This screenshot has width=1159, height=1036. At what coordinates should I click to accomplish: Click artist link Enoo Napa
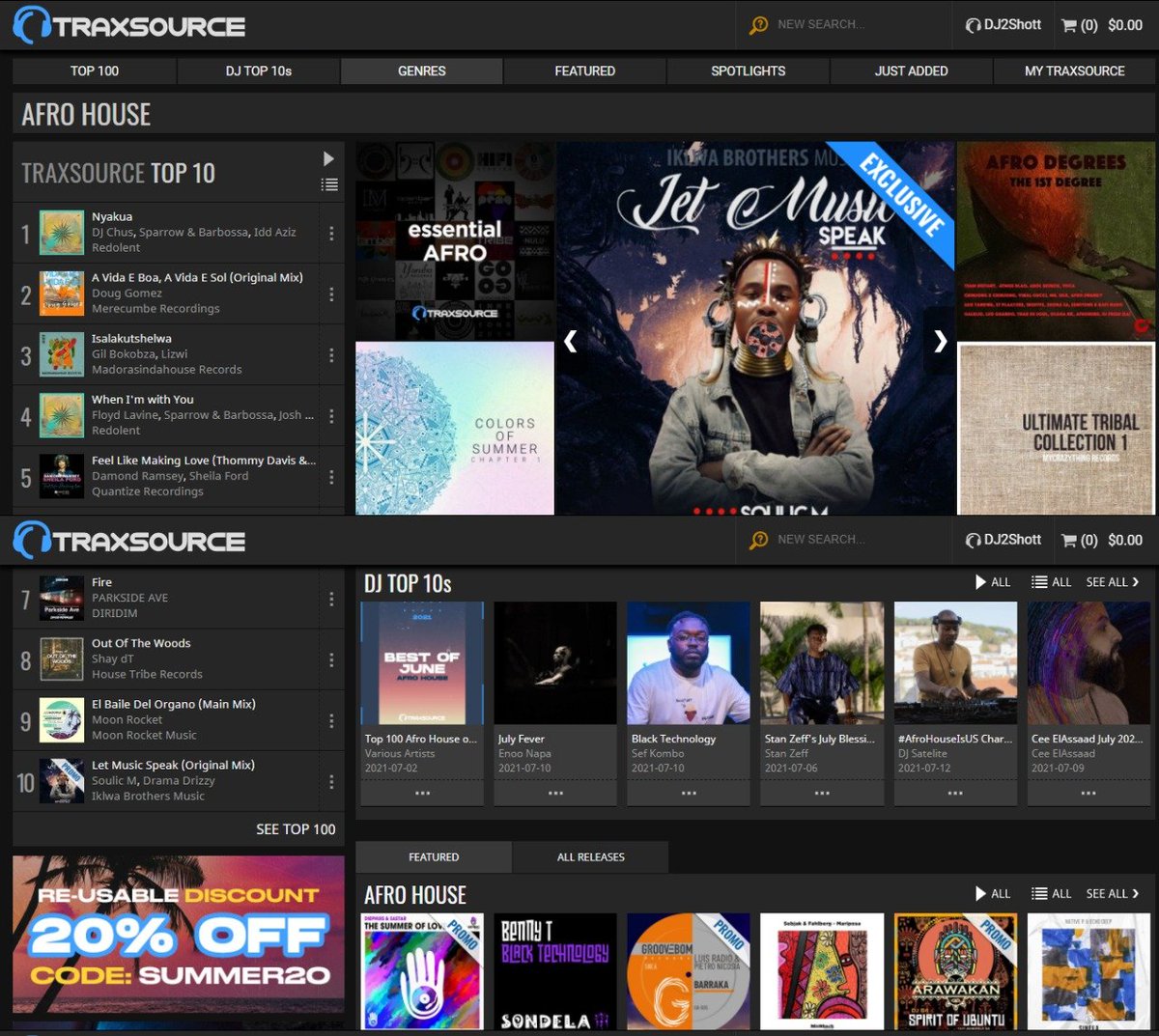tap(524, 753)
